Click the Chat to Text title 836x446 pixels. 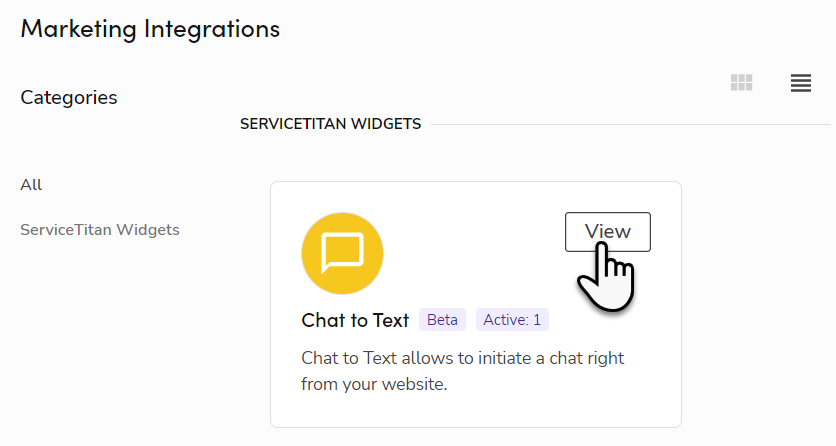(x=355, y=321)
